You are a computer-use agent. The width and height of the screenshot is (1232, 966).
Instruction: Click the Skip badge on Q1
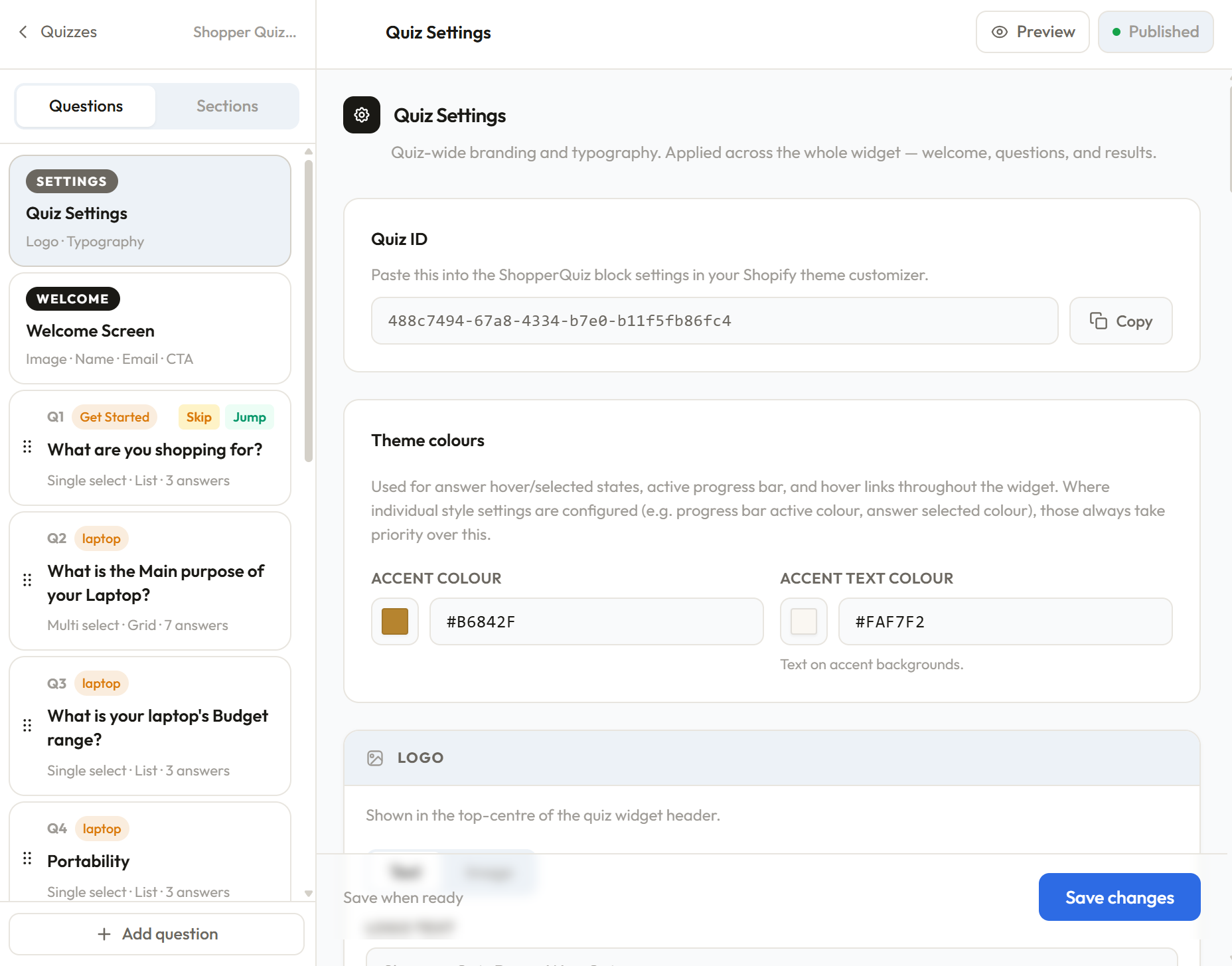point(198,417)
